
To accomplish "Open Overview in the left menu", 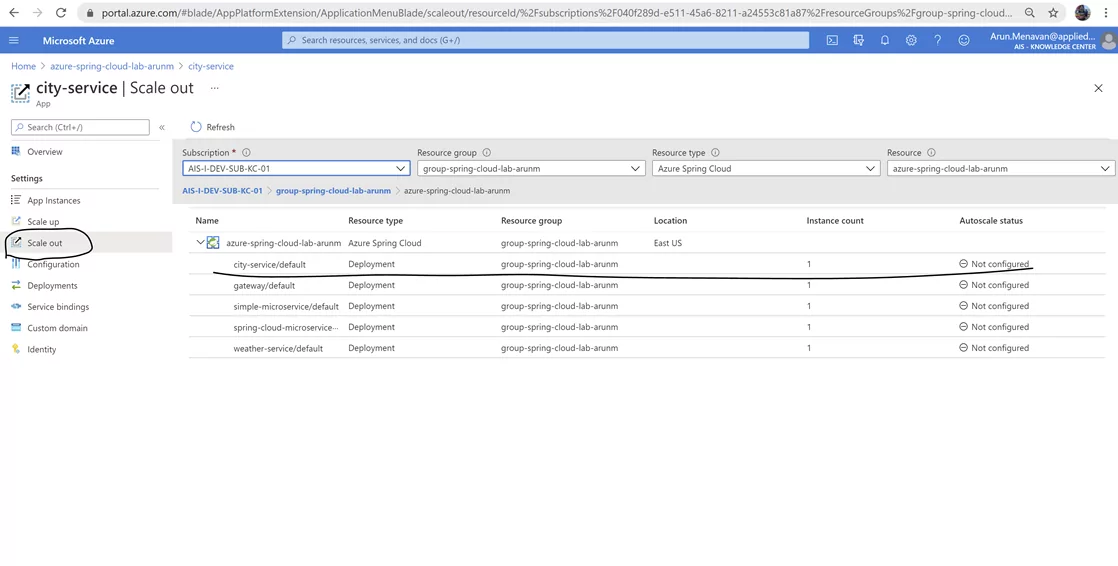I will [45, 152].
